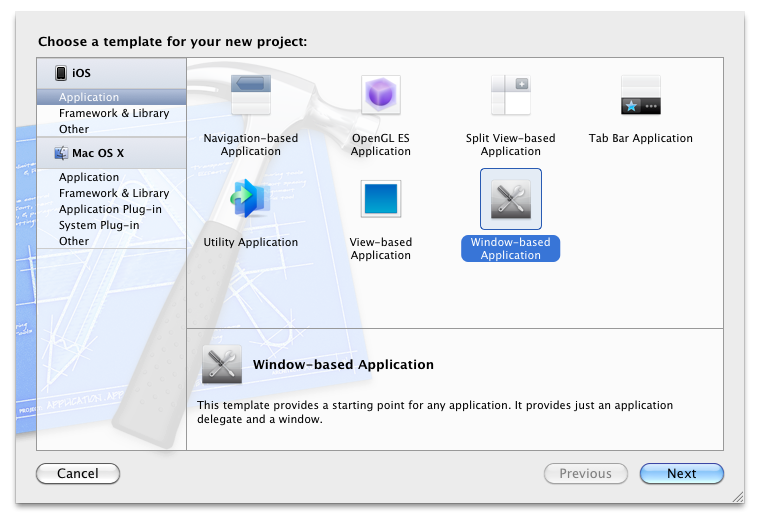760x523 pixels.
Task: Select the Navigation-based Application template icon
Action: pos(251,95)
